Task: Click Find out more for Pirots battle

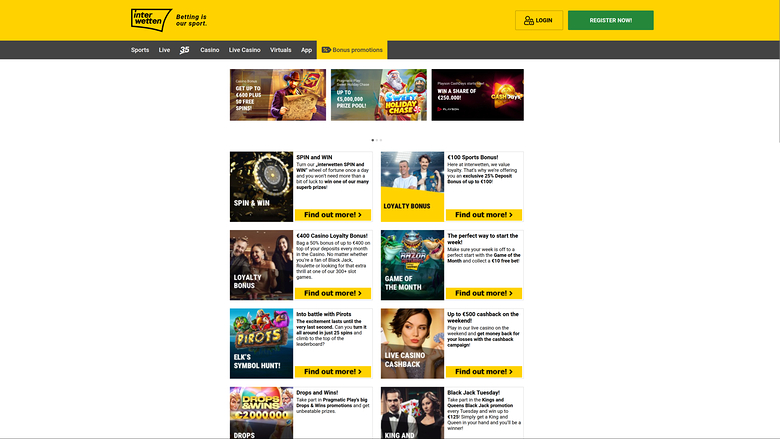Action: pos(332,371)
